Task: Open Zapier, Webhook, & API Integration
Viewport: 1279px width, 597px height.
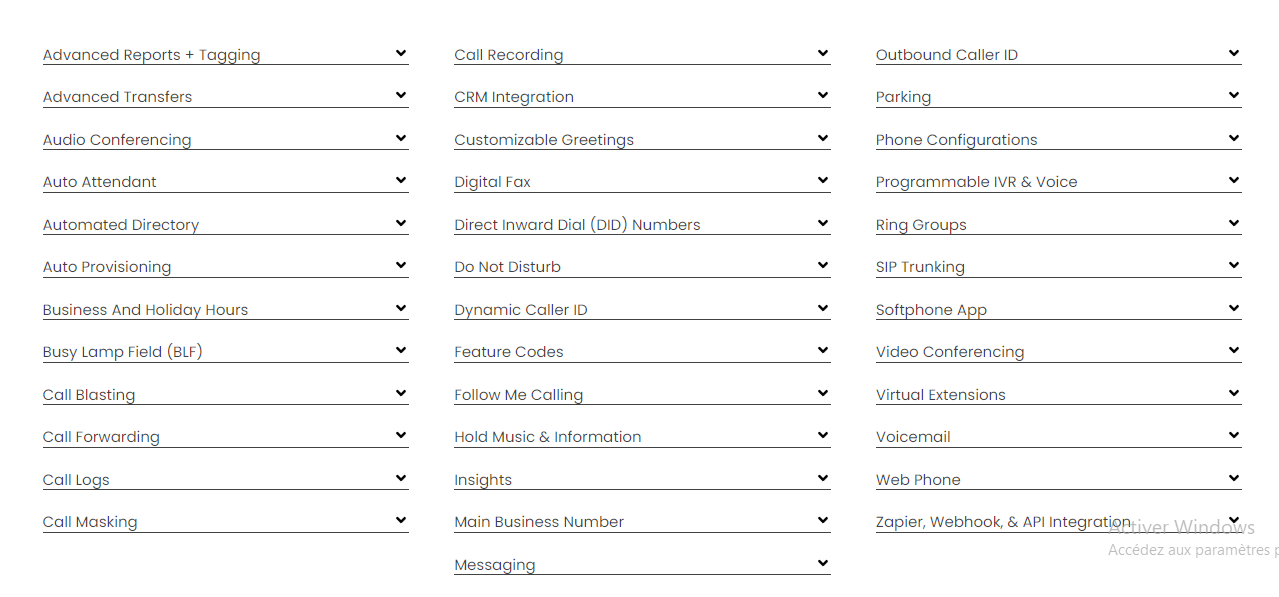Action: click(x=1003, y=522)
